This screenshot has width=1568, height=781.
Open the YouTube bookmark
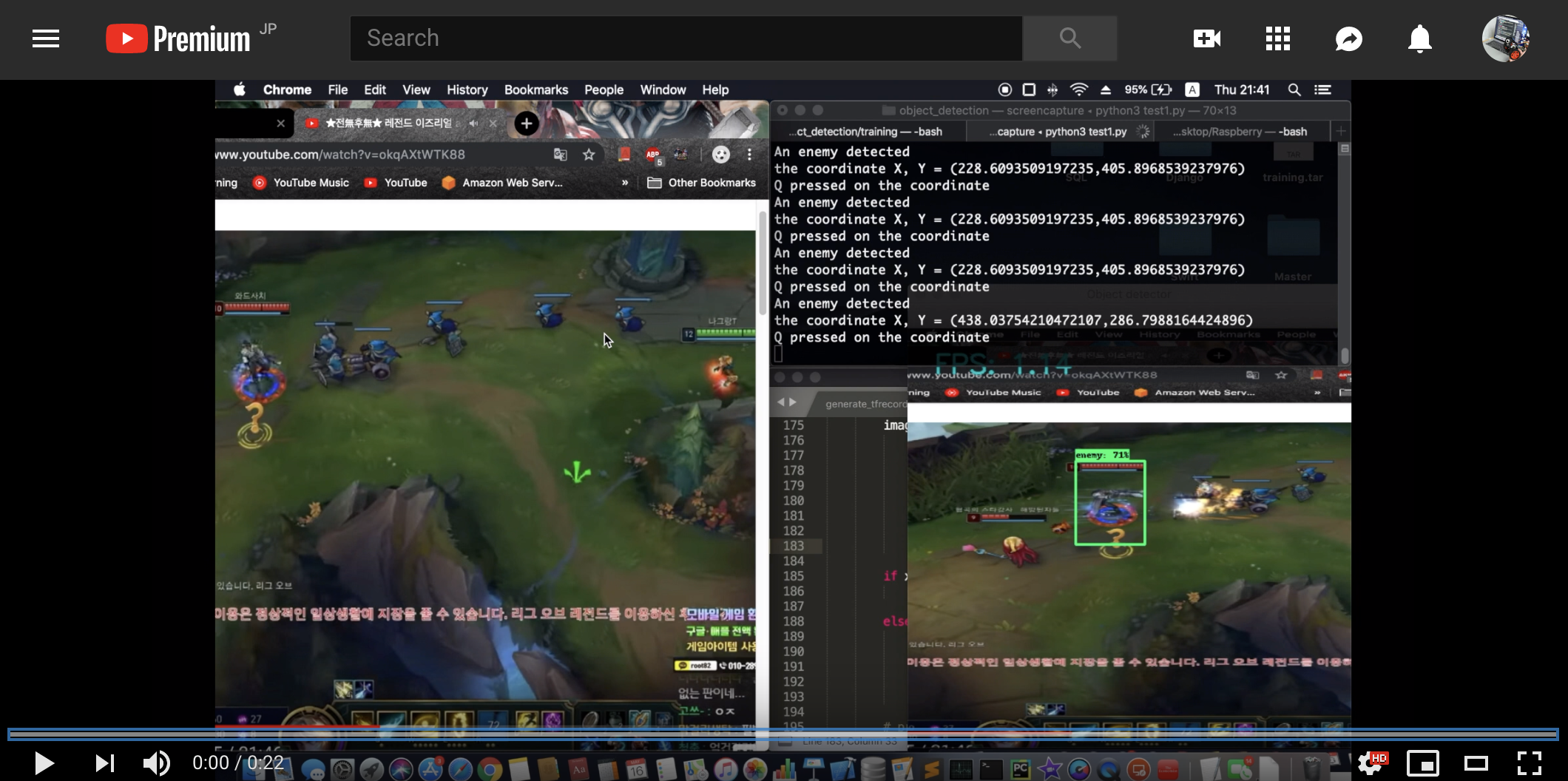[396, 183]
